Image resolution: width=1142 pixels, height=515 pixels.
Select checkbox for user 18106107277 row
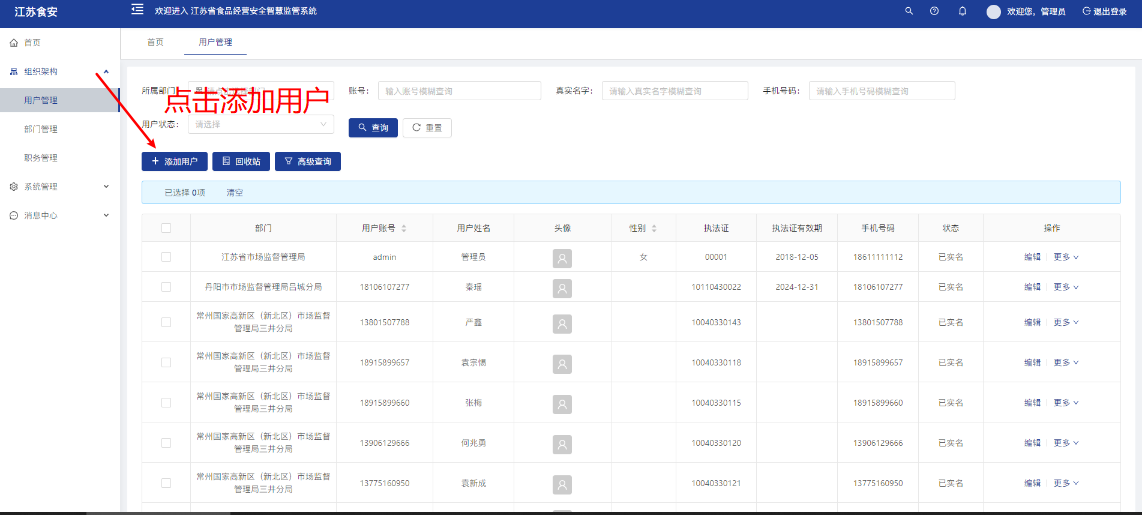[x=166, y=287]
